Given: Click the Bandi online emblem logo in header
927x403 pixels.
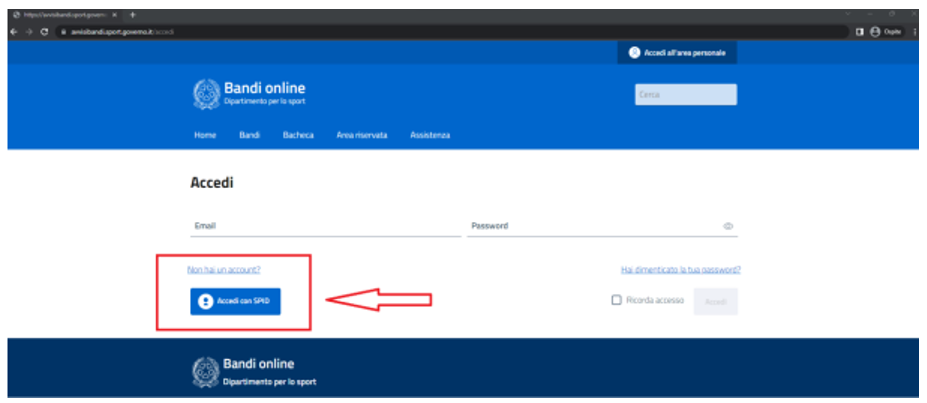Looking at the screenshot, I should pos(205,95).
